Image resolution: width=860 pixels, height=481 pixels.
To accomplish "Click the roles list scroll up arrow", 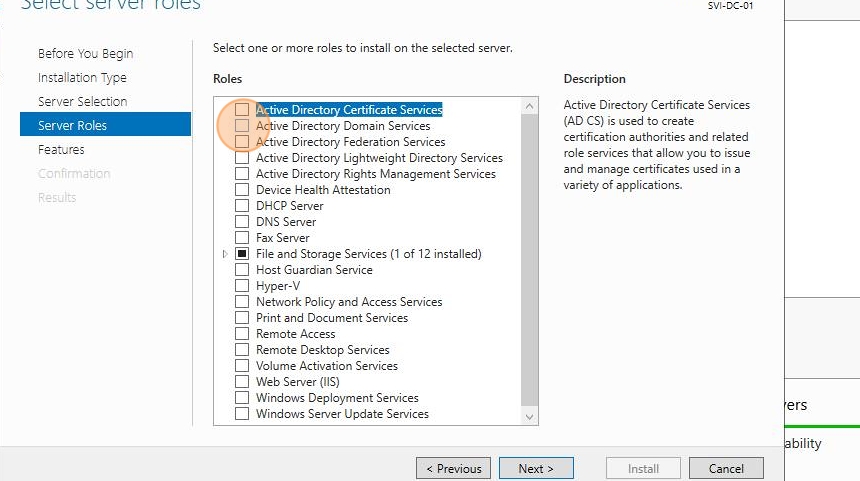I will 529,106.
